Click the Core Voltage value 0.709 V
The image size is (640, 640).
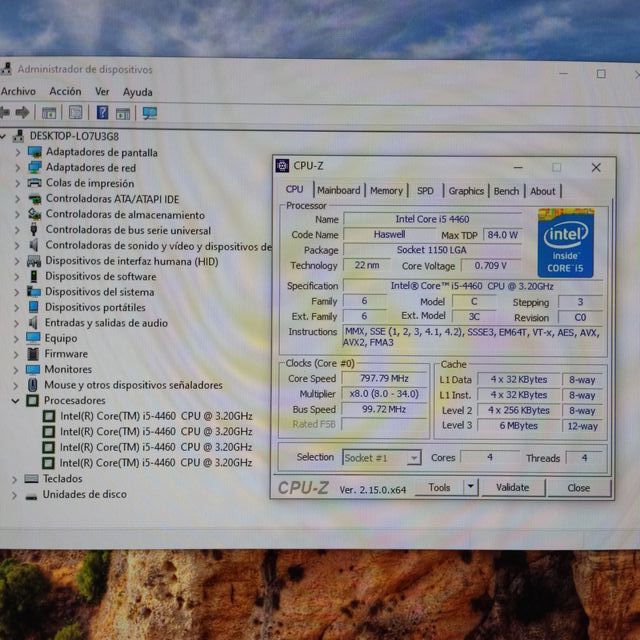(491, 266)
